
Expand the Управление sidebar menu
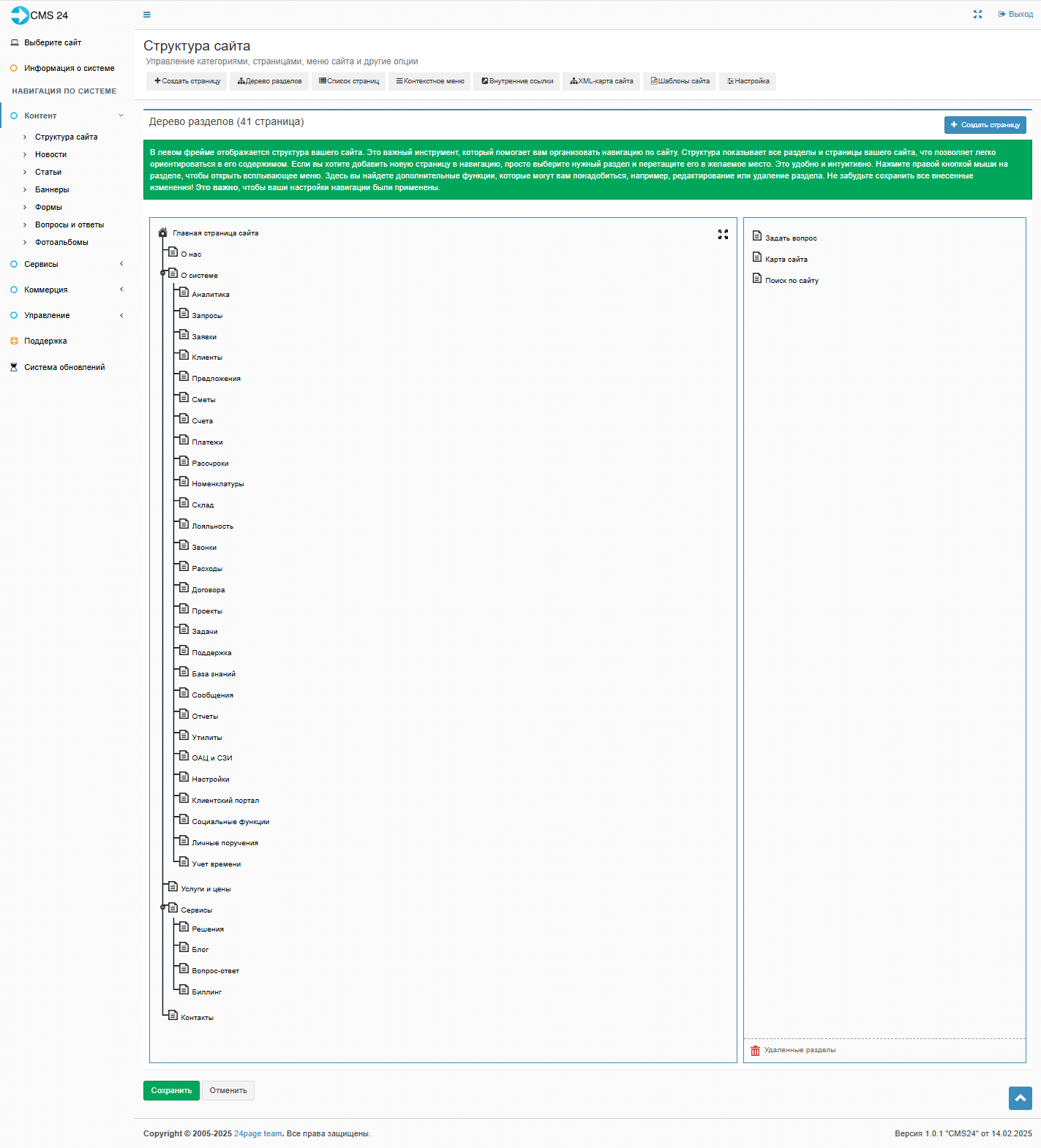47,316
